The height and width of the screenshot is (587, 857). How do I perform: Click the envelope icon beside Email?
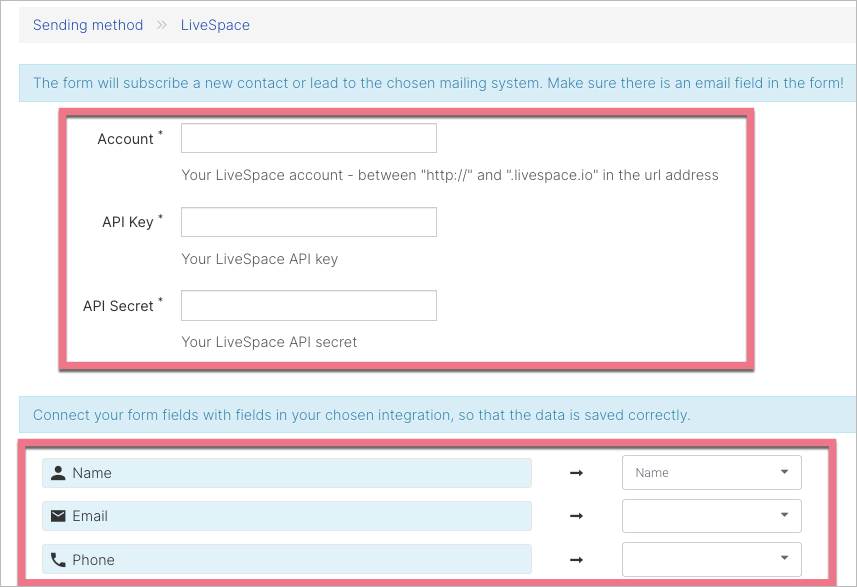pos(57,516)
